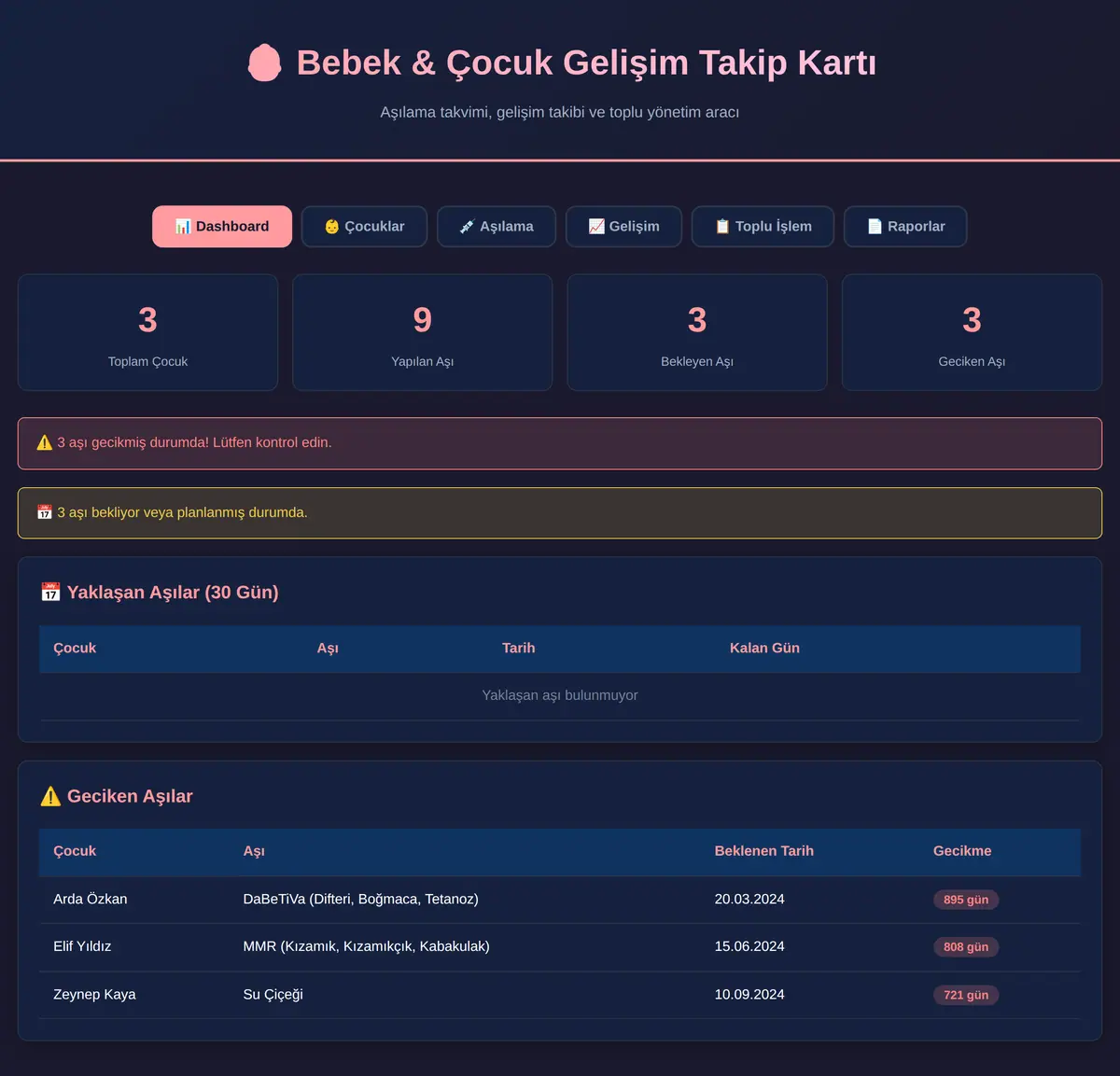Click the yellow 3 pending vaccines alert text
Viewport: 1120px width, 1076px height.
pyautogui.click(x=182, y=512)
